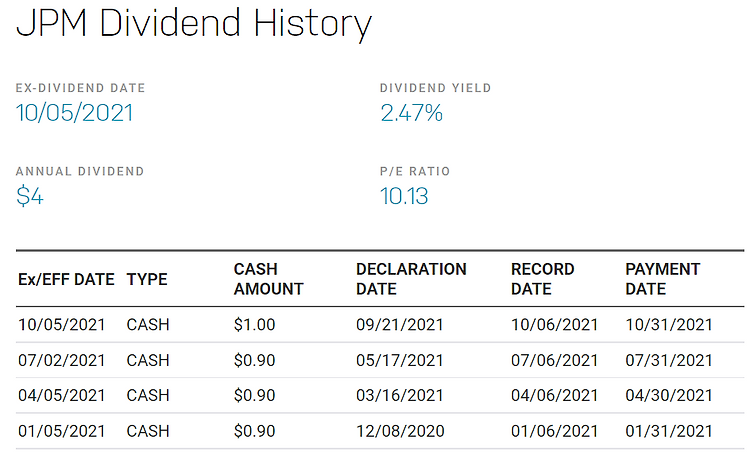The width and height of the screenshot is (750, 455).
Task: Click $0.90 amount in the 07/02/2021 row
Action: 254,360
